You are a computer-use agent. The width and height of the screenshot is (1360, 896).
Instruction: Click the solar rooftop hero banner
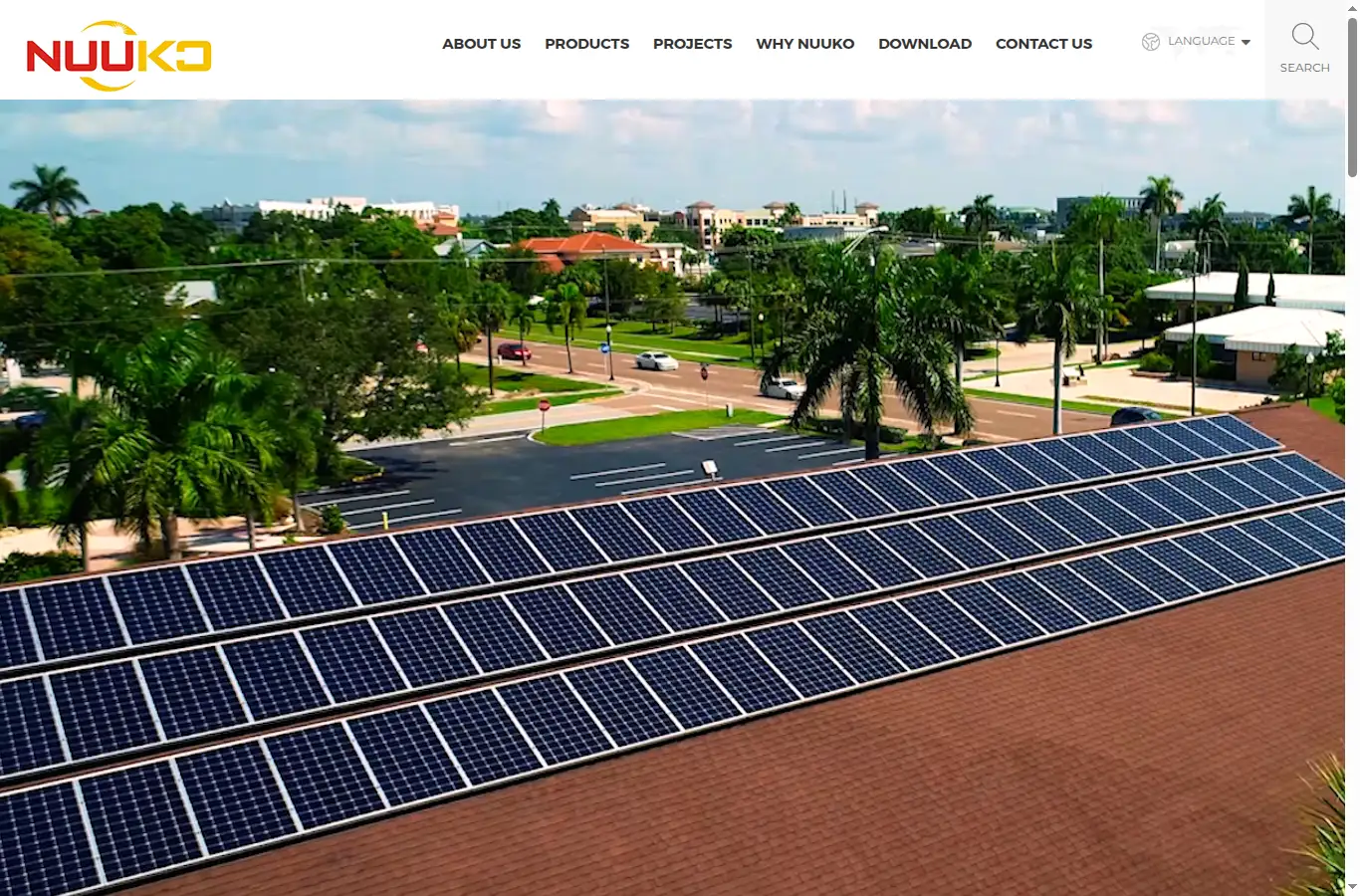pyautogui.click(x=673, y=498)
